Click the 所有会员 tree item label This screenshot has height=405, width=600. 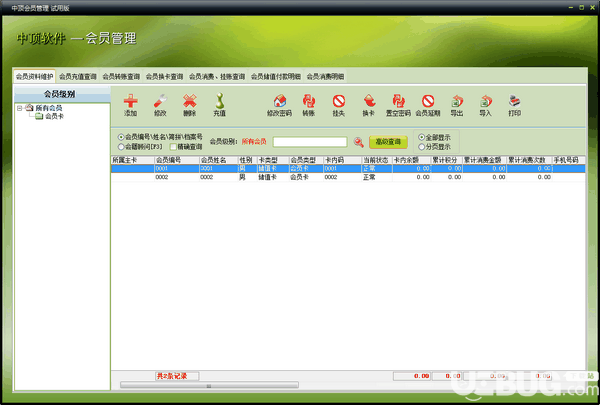coord(49,108)
